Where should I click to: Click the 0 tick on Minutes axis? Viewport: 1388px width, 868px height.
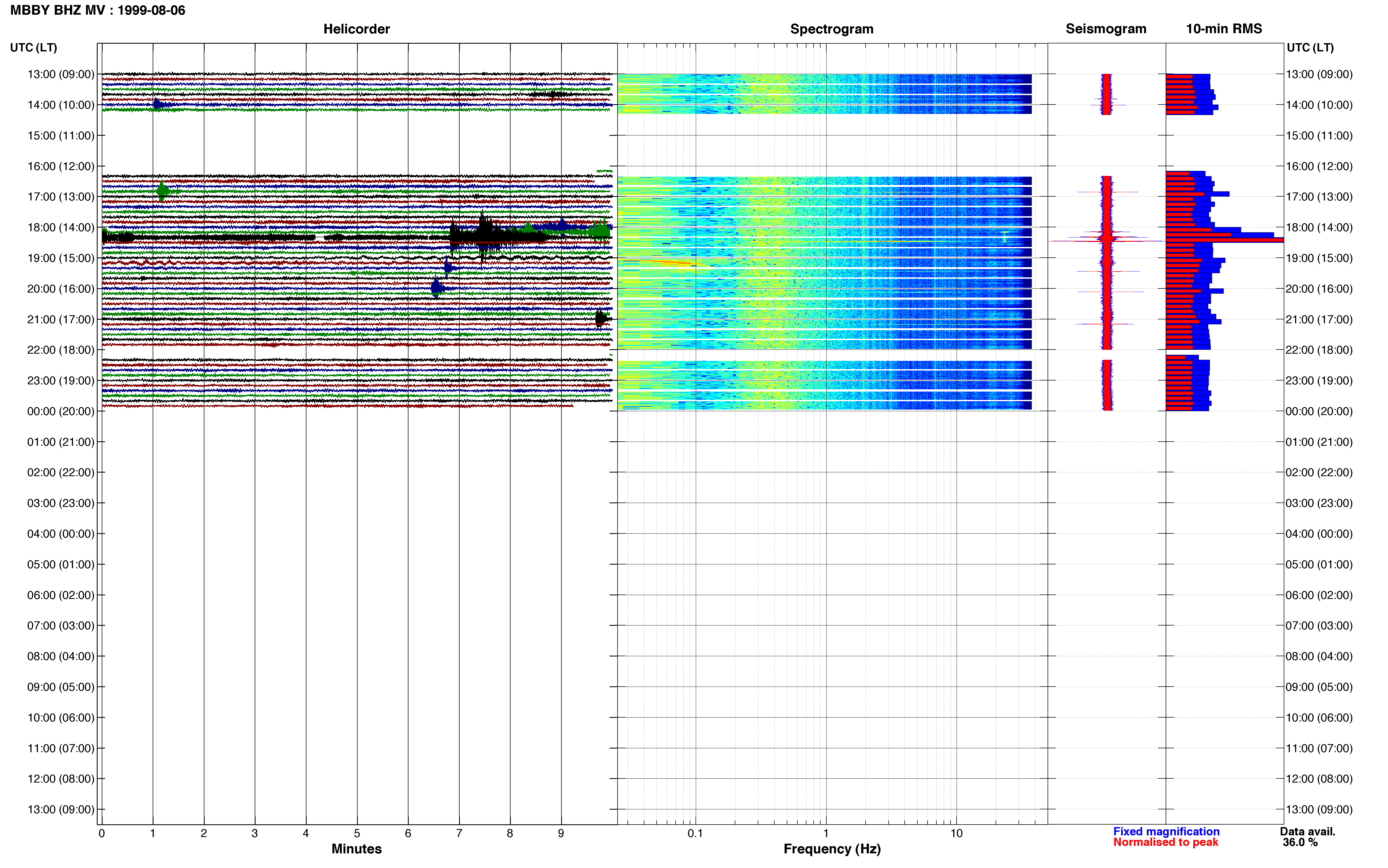101,833
